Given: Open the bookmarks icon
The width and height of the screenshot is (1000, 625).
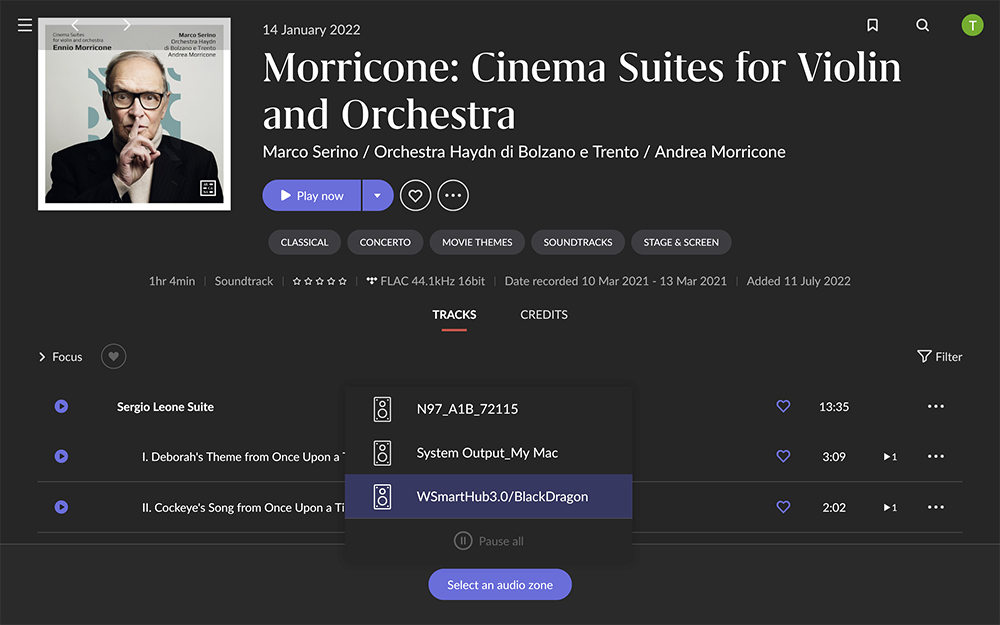Looking at the screenshot, I should point(872,25).
